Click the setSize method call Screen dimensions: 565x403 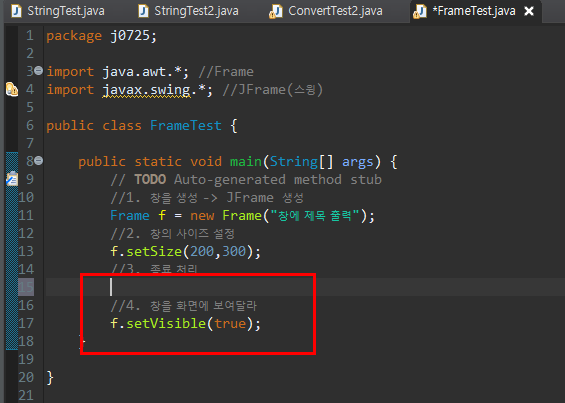pyautogui.click(x=154, y=251)
